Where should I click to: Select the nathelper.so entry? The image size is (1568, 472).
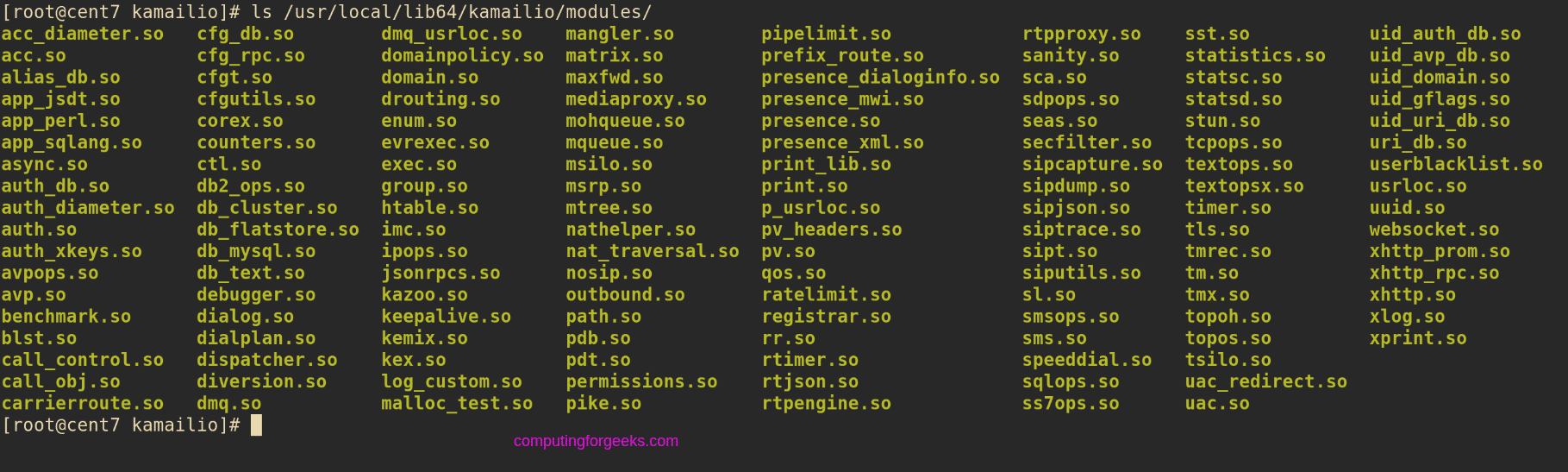(x=631, y=230)
